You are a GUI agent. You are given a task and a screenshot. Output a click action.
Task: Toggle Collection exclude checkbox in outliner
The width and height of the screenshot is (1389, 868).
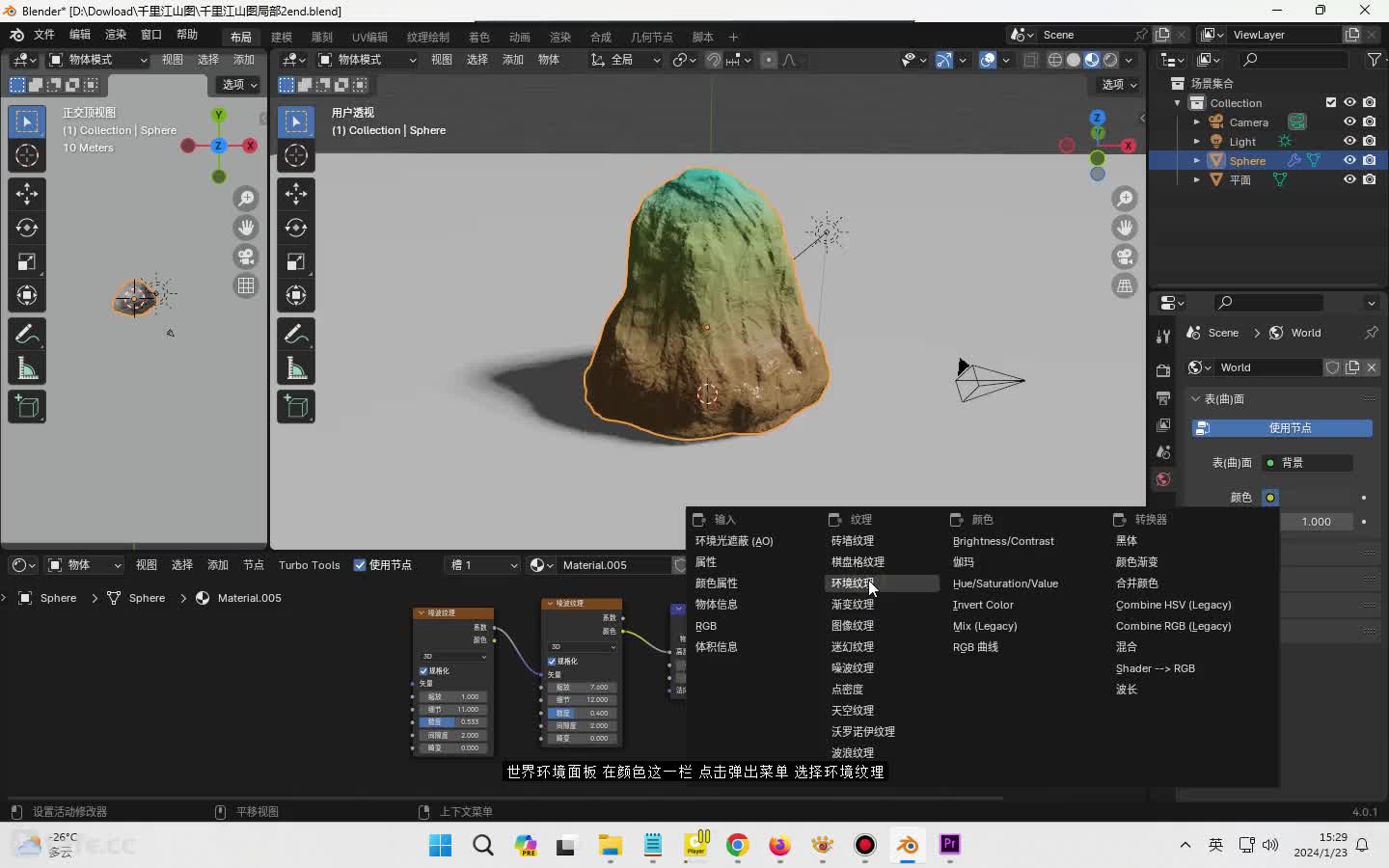(x=1331, y=102)
